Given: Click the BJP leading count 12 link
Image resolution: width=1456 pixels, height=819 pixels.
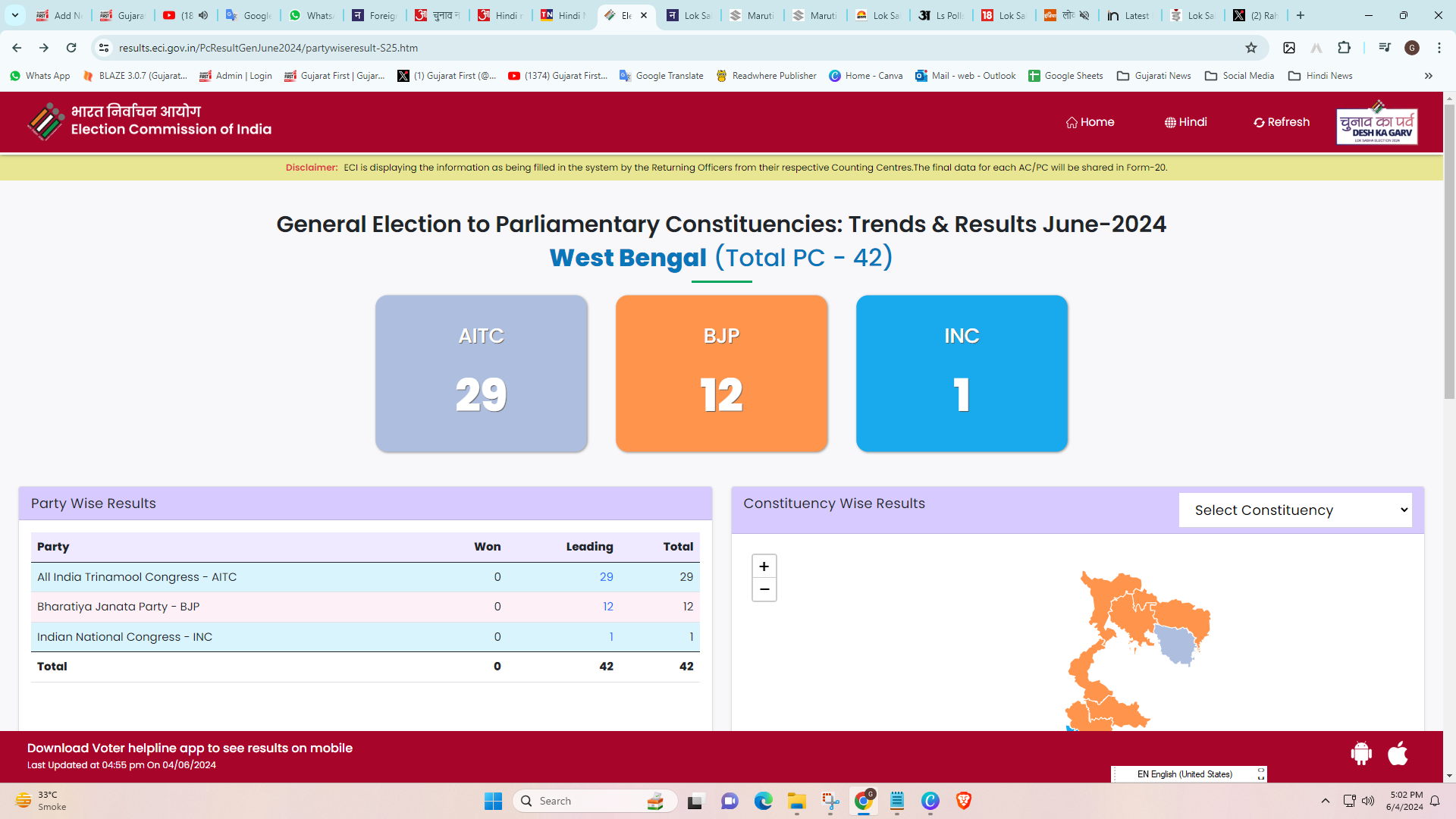Looking at the screenshot, I should click(608, 606).
